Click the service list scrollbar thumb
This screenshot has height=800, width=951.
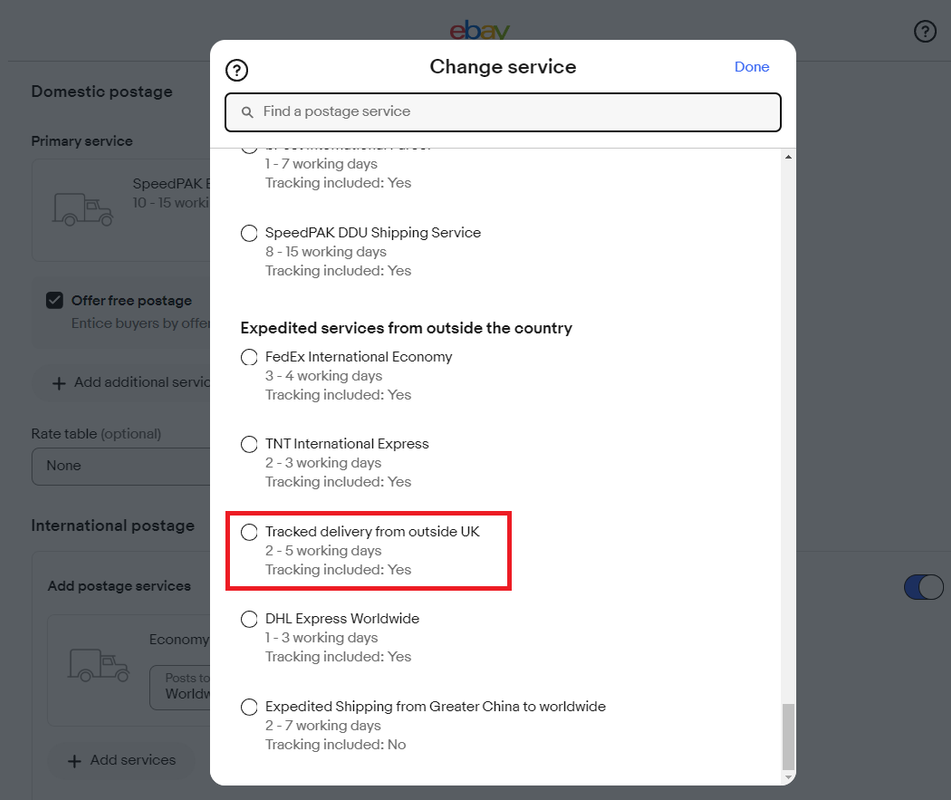tap(788, 736)
